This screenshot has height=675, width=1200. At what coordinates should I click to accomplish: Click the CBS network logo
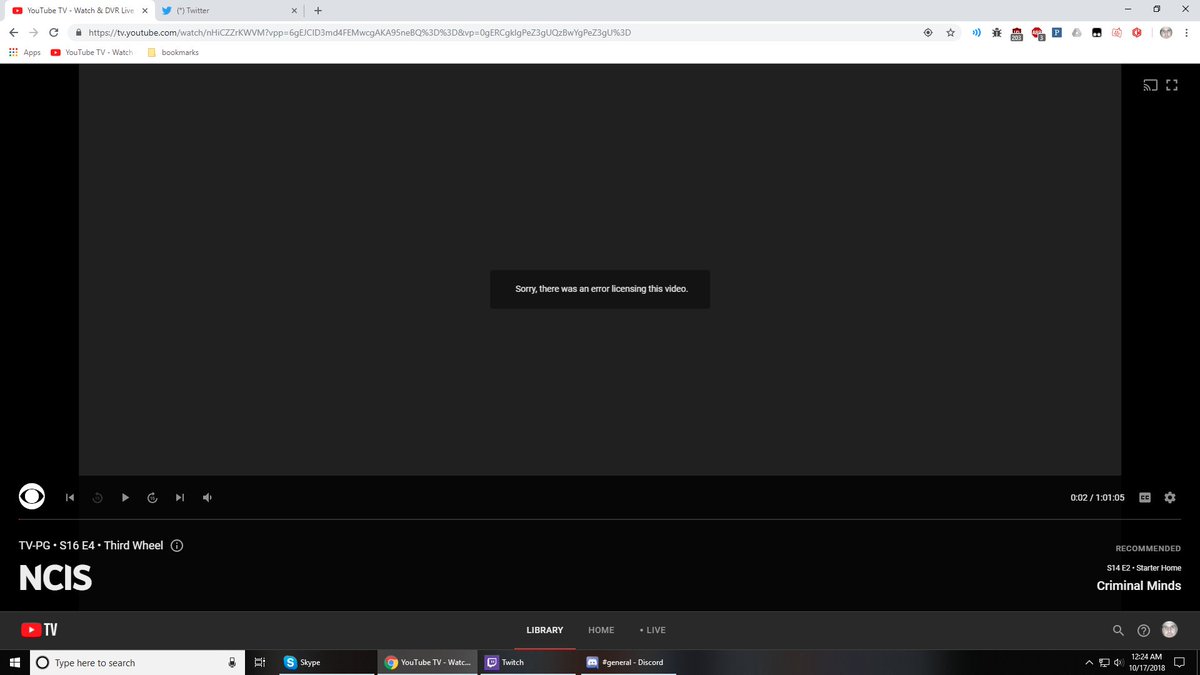32,497
